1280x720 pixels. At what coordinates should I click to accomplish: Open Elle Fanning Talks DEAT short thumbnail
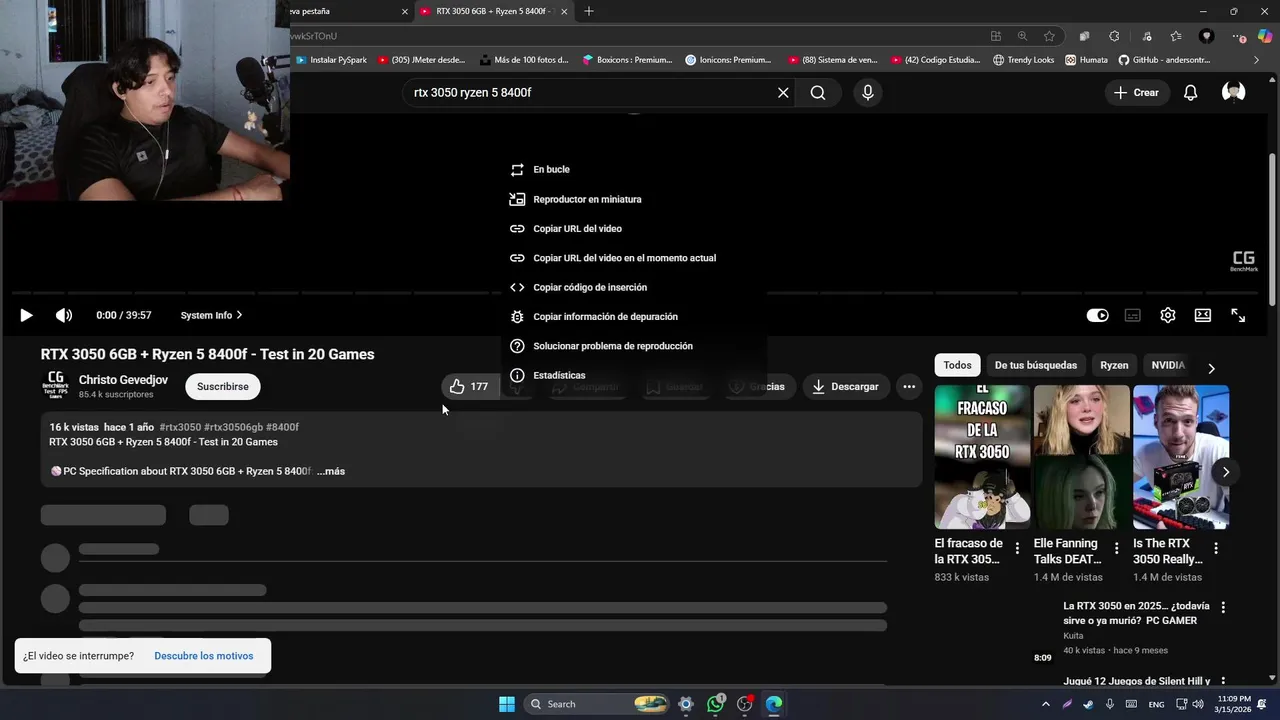(x=1081, y=457)
